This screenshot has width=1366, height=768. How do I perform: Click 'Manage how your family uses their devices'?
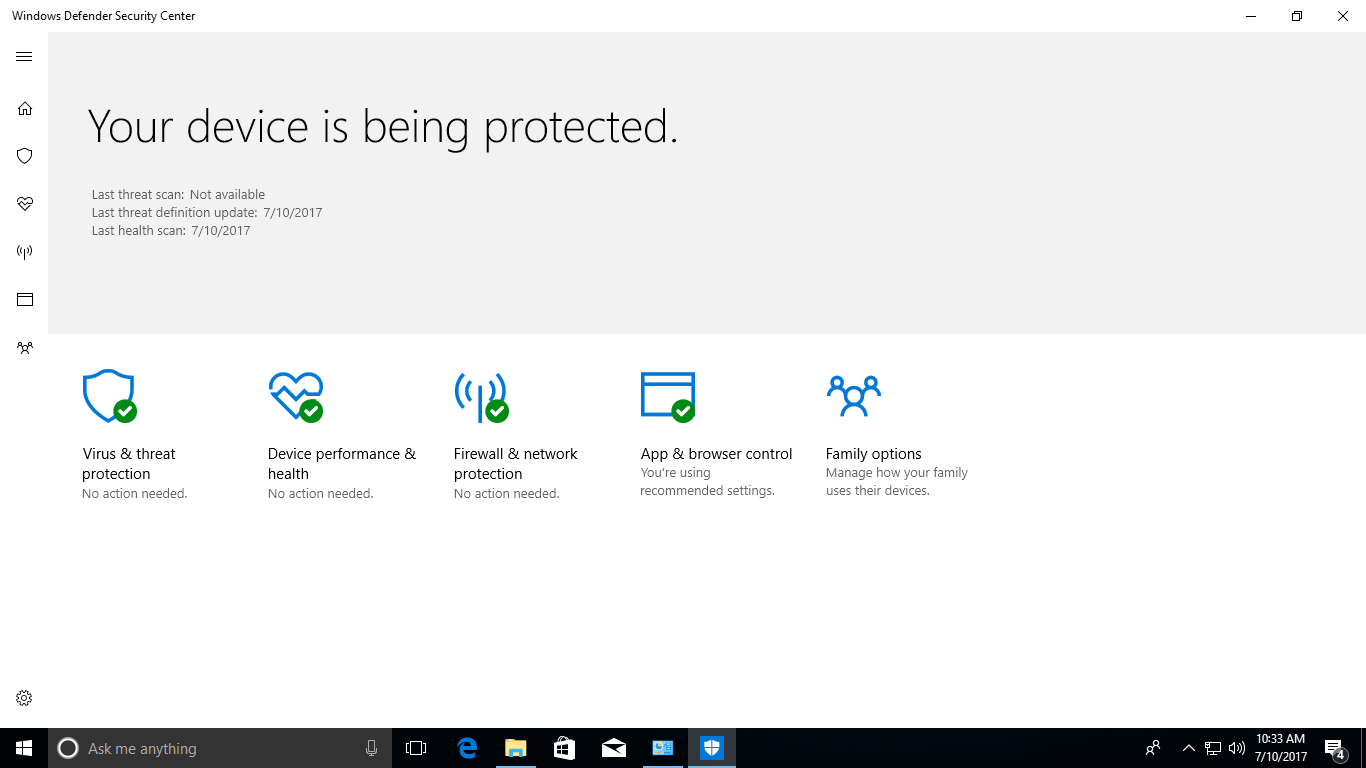897,482
